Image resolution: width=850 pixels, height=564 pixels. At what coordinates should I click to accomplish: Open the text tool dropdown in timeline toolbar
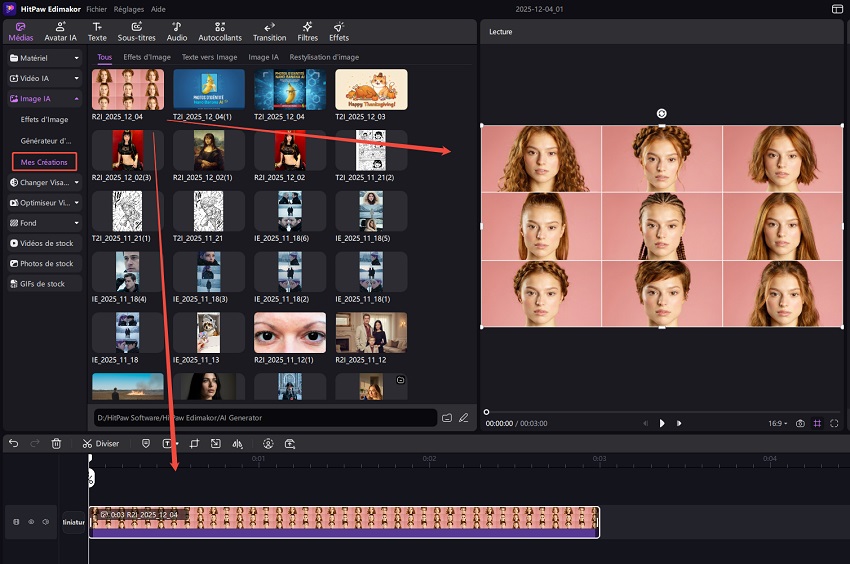177,444
